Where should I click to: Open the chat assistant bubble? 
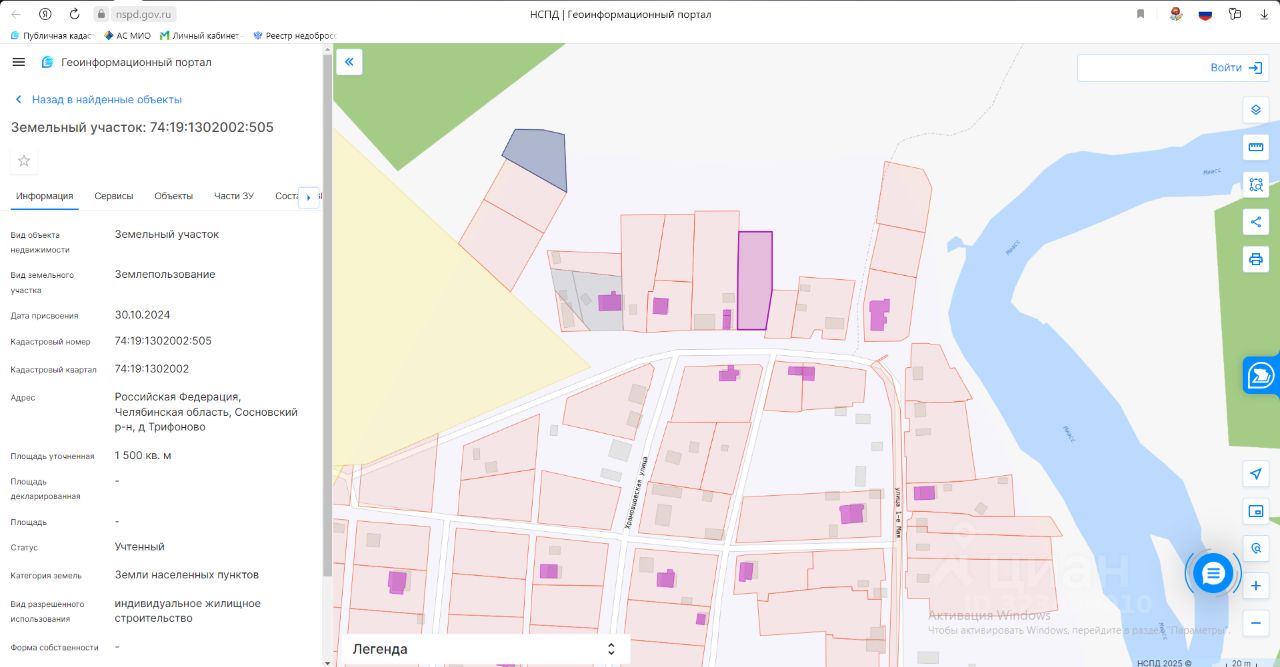point(1213,573)
